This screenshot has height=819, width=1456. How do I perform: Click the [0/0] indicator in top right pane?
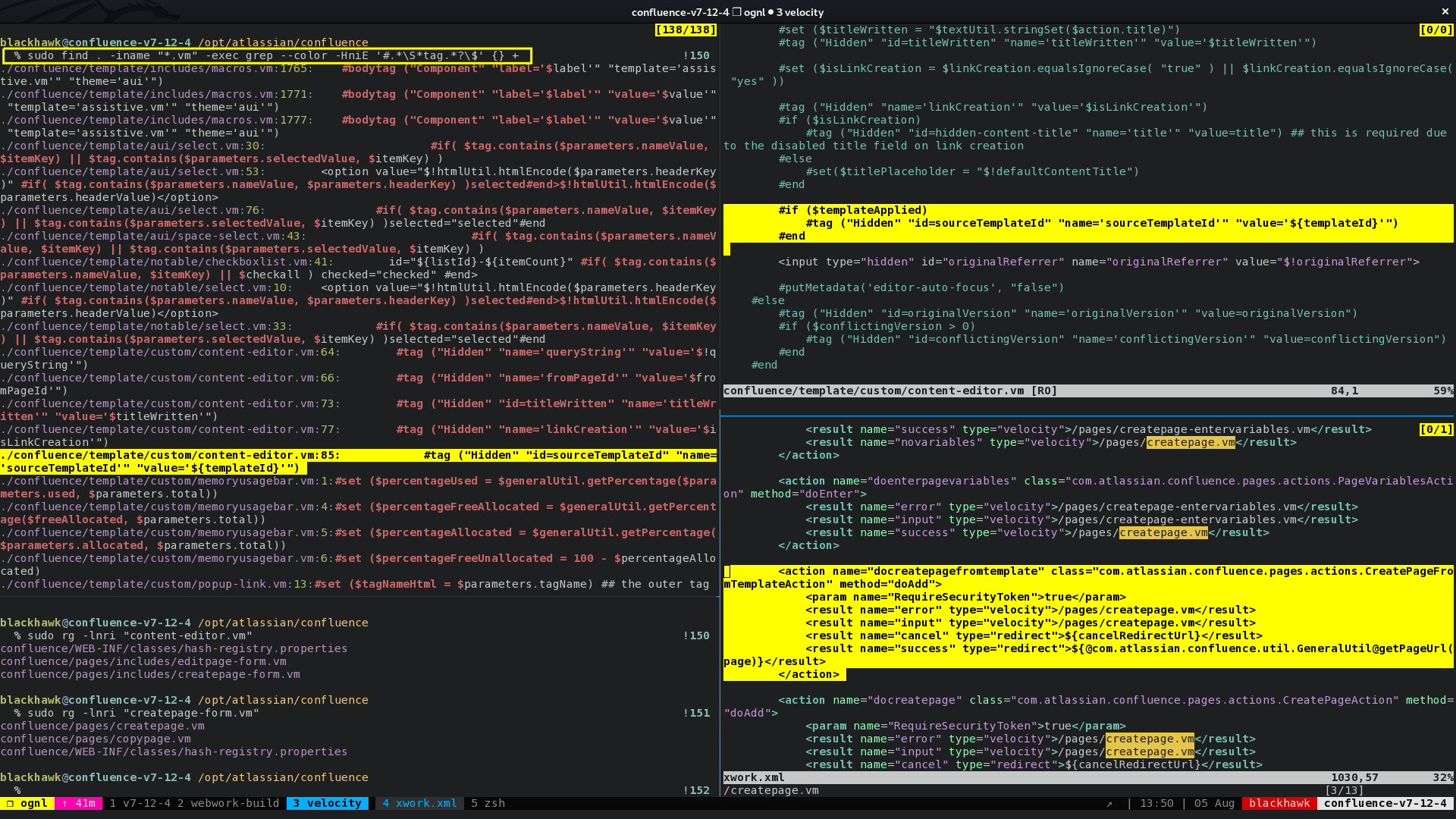pos(1436,30)
